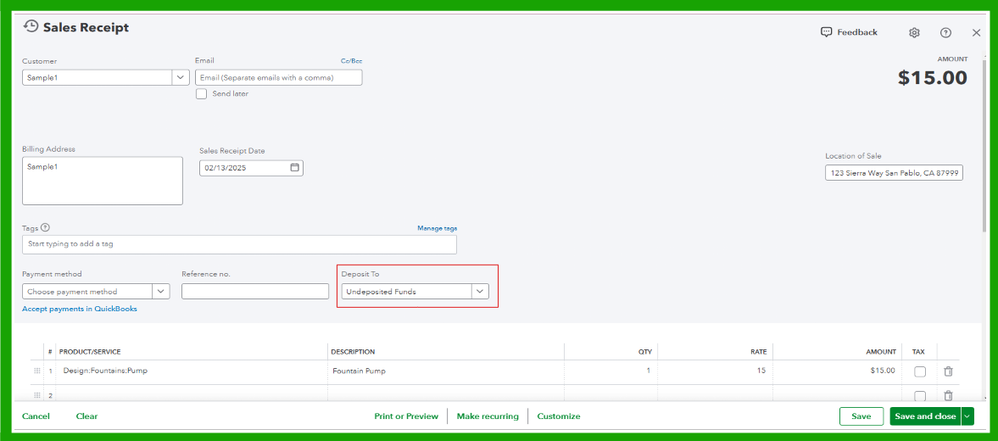This screenshot has width=998, height=441.
Task: Click the Location of Sale field
Action: pyautogui.click(x=894, y=173)
